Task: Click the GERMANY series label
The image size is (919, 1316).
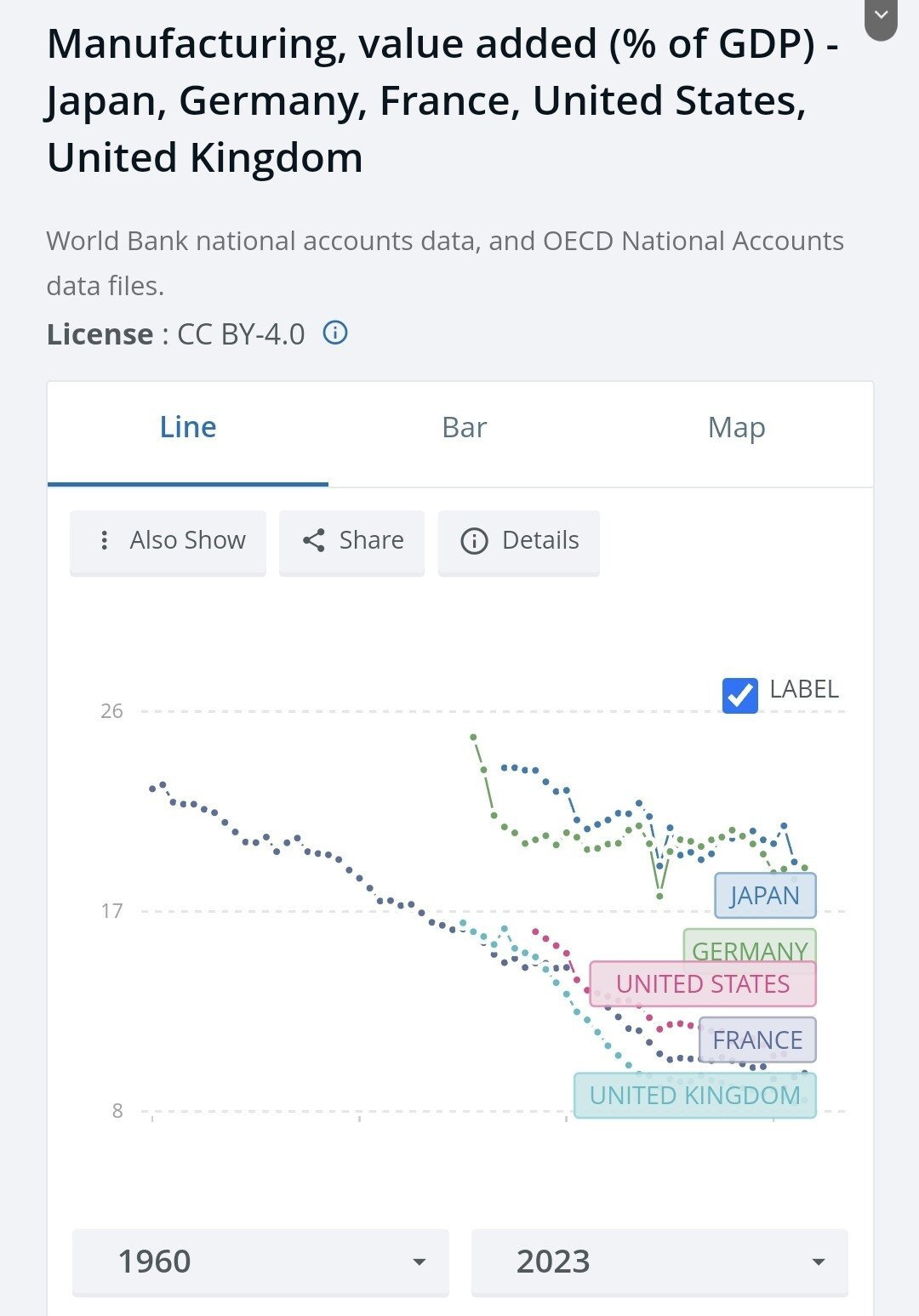Action: 749,944
